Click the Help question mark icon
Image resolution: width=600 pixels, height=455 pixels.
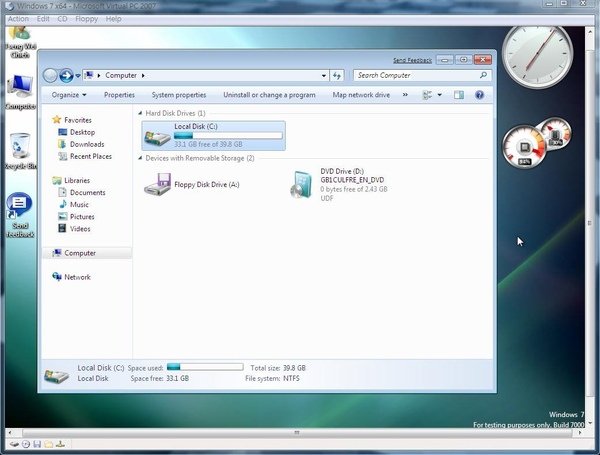(x=479, y=95)
